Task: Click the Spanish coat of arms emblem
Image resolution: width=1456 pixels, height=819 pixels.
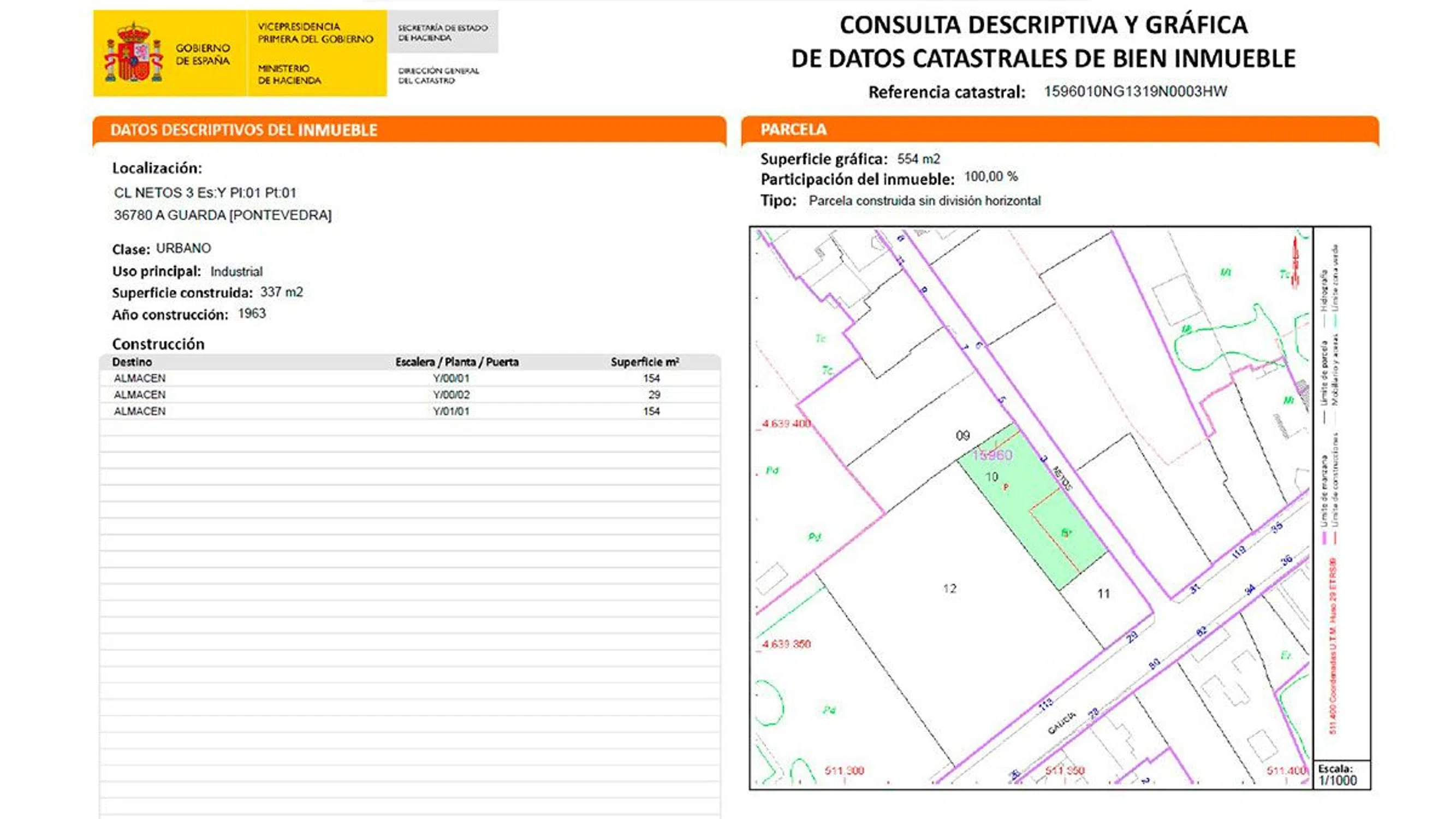Action: click(x=133, y=54)
